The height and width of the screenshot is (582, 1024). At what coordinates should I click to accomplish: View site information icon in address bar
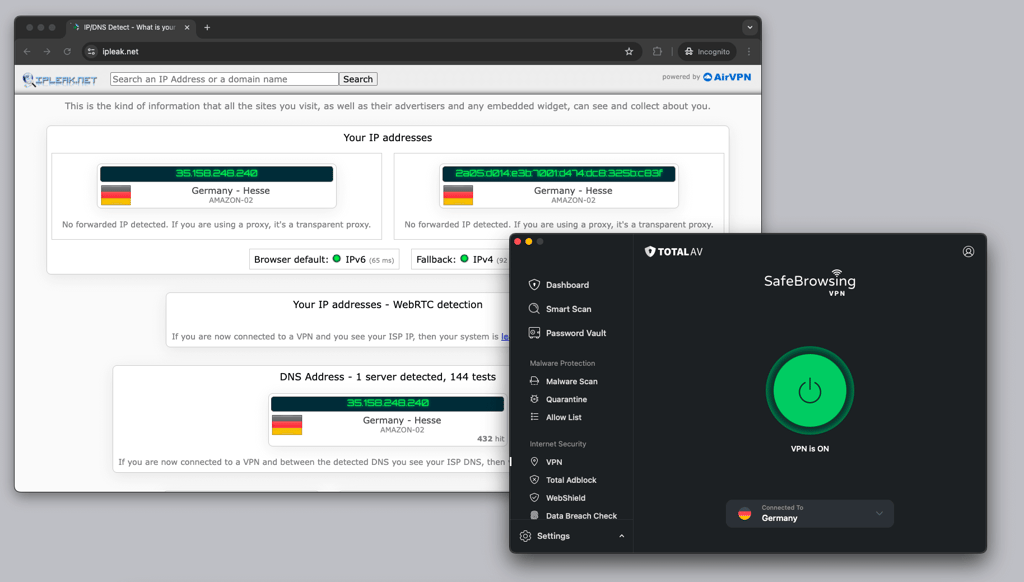tap(91, 52)
